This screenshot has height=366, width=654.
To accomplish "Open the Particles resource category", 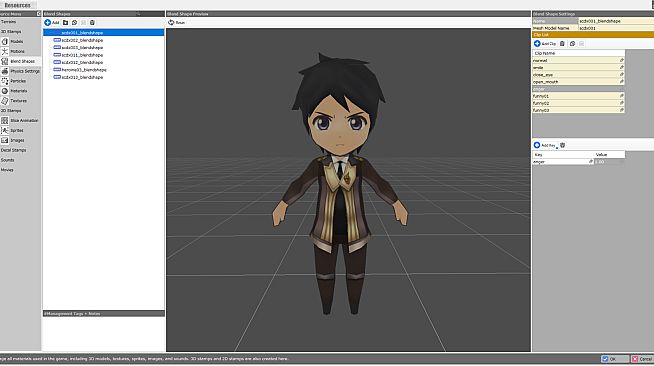I will tap(20, 81).
